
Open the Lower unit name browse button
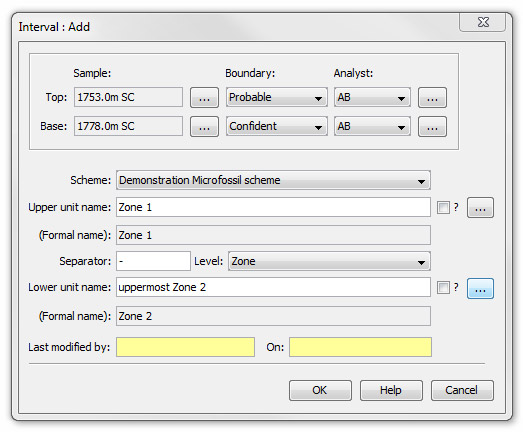click(480, 289)
